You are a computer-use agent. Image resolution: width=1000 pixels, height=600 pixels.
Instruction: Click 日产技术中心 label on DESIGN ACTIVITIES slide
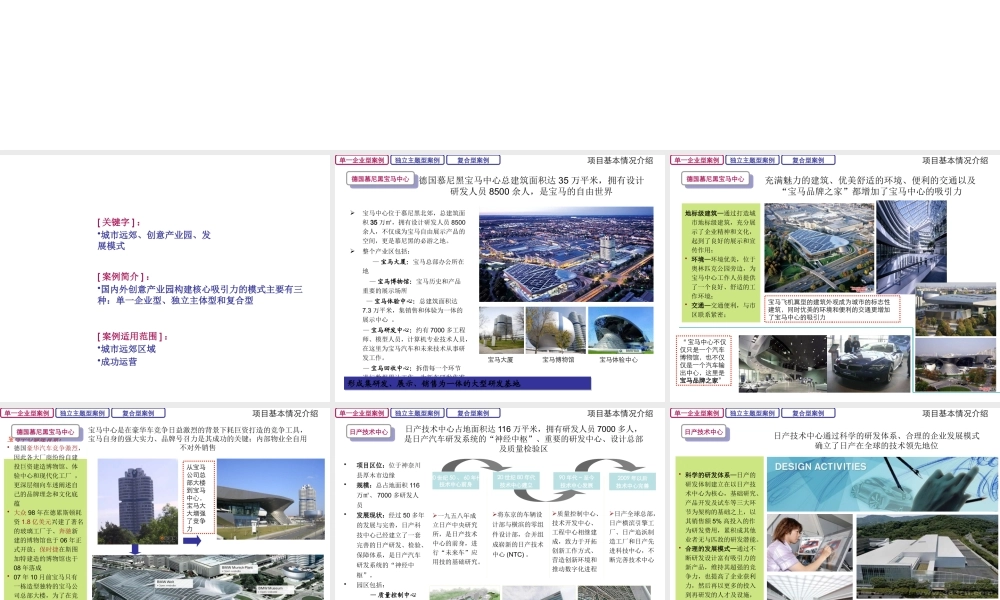pyautogui.click(x=704, y=432)
